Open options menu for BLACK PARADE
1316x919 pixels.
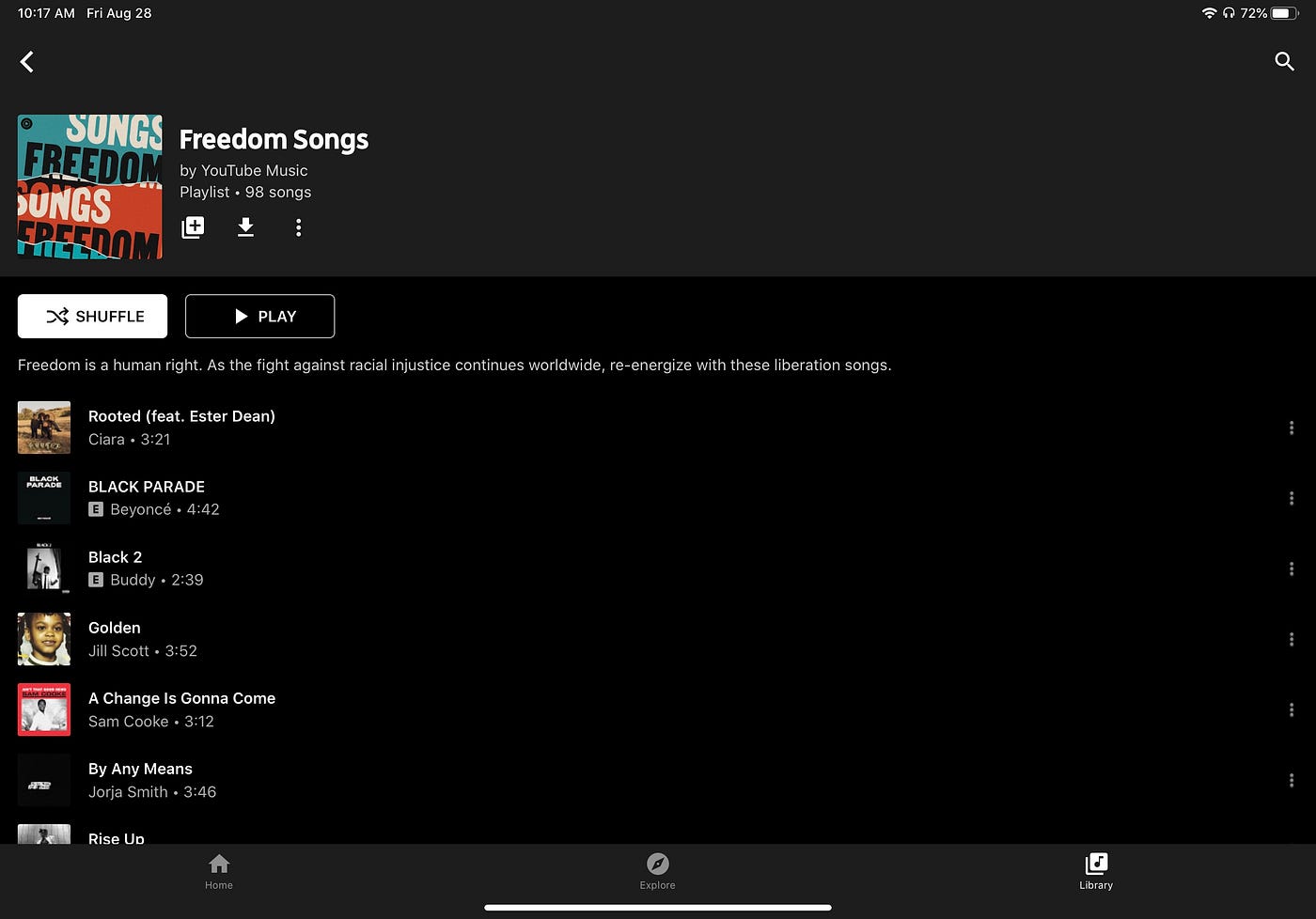coord(1291,498)
